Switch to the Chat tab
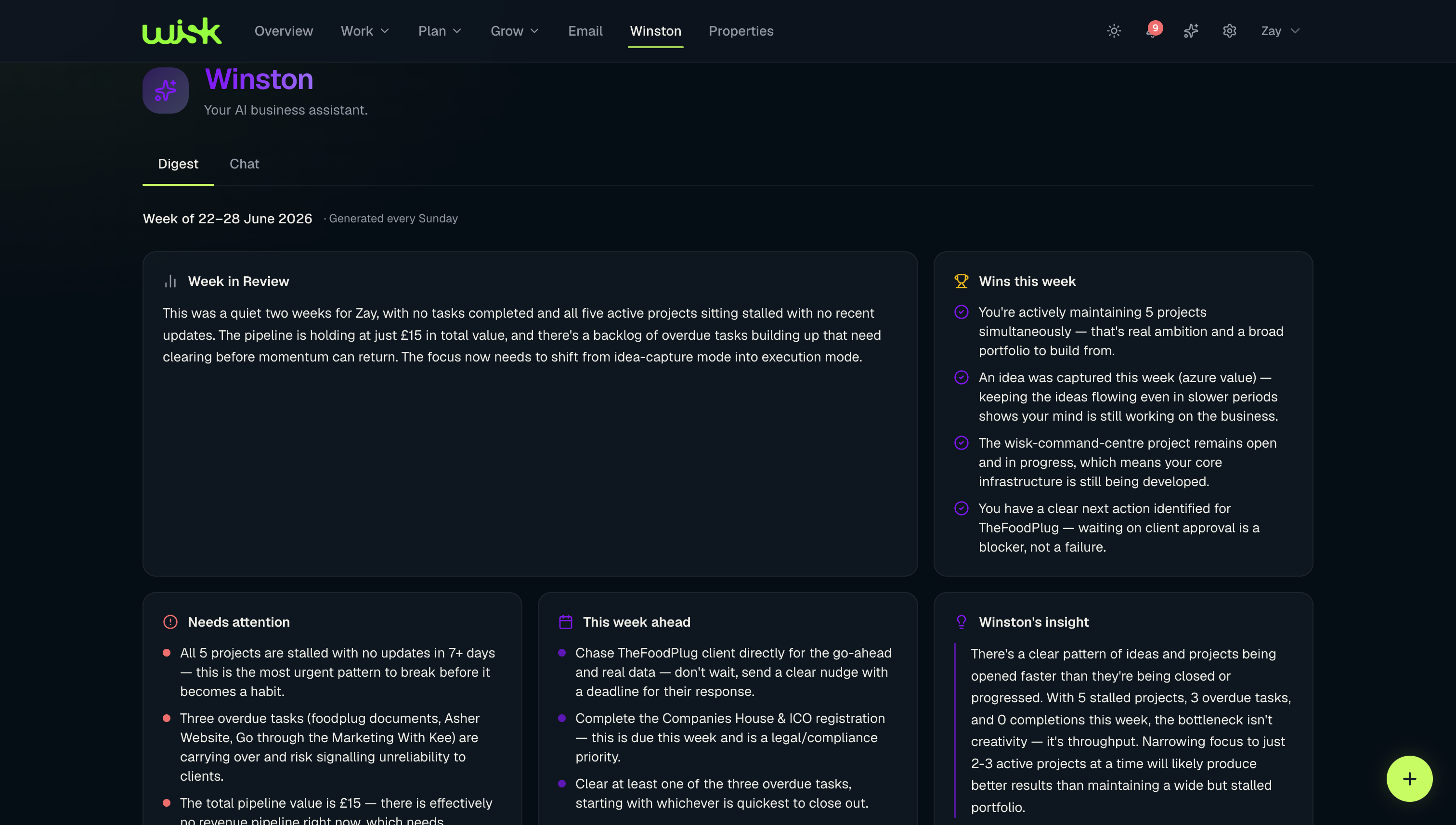This screenshot has height=825, width=1456. click(244, 164)
